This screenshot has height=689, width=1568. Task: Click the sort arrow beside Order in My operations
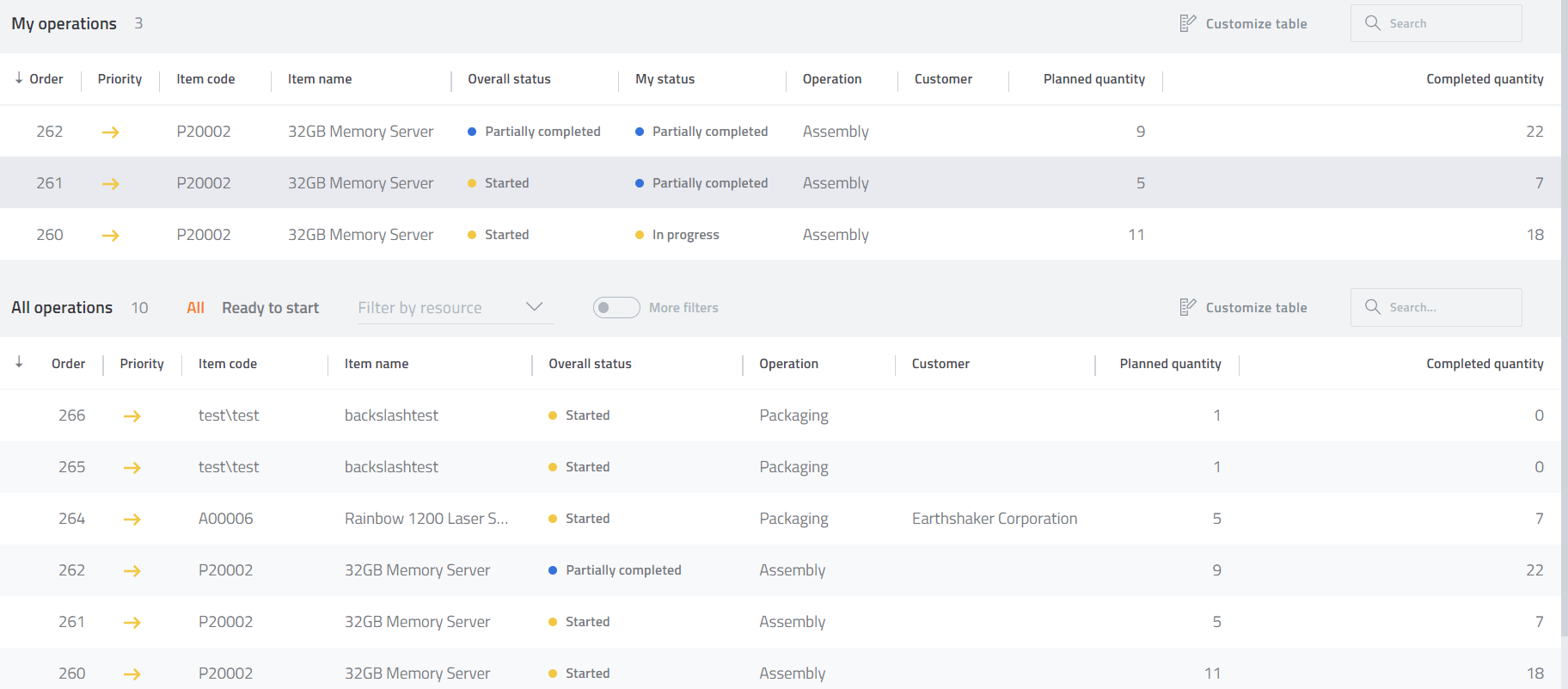pyautogui.click(x=19, y=78)
